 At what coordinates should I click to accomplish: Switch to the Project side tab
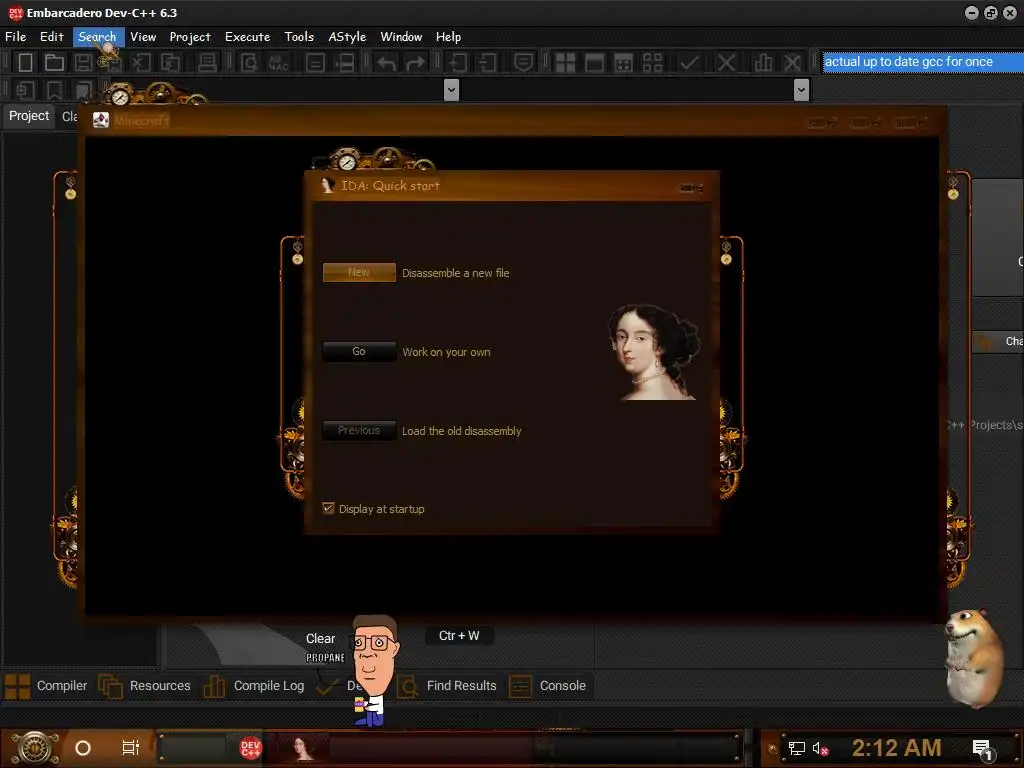coord(29,116)
